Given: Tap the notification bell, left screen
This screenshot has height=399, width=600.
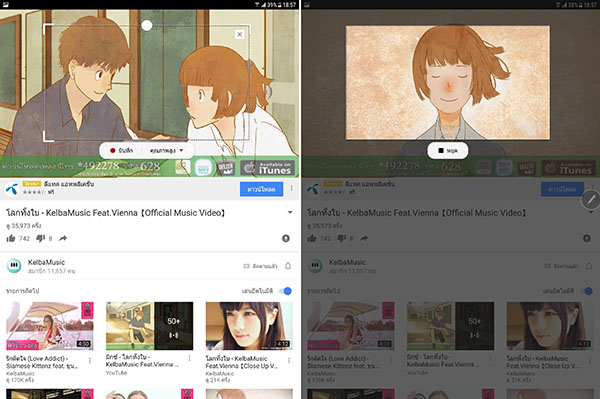Looking at the screenshot, I should [288, 266].
